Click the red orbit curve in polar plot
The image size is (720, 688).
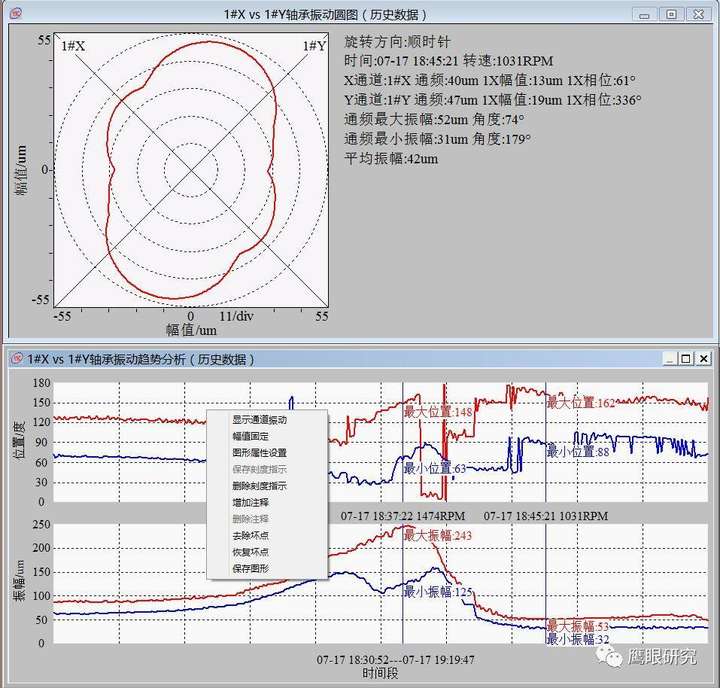tap(208, 42)
